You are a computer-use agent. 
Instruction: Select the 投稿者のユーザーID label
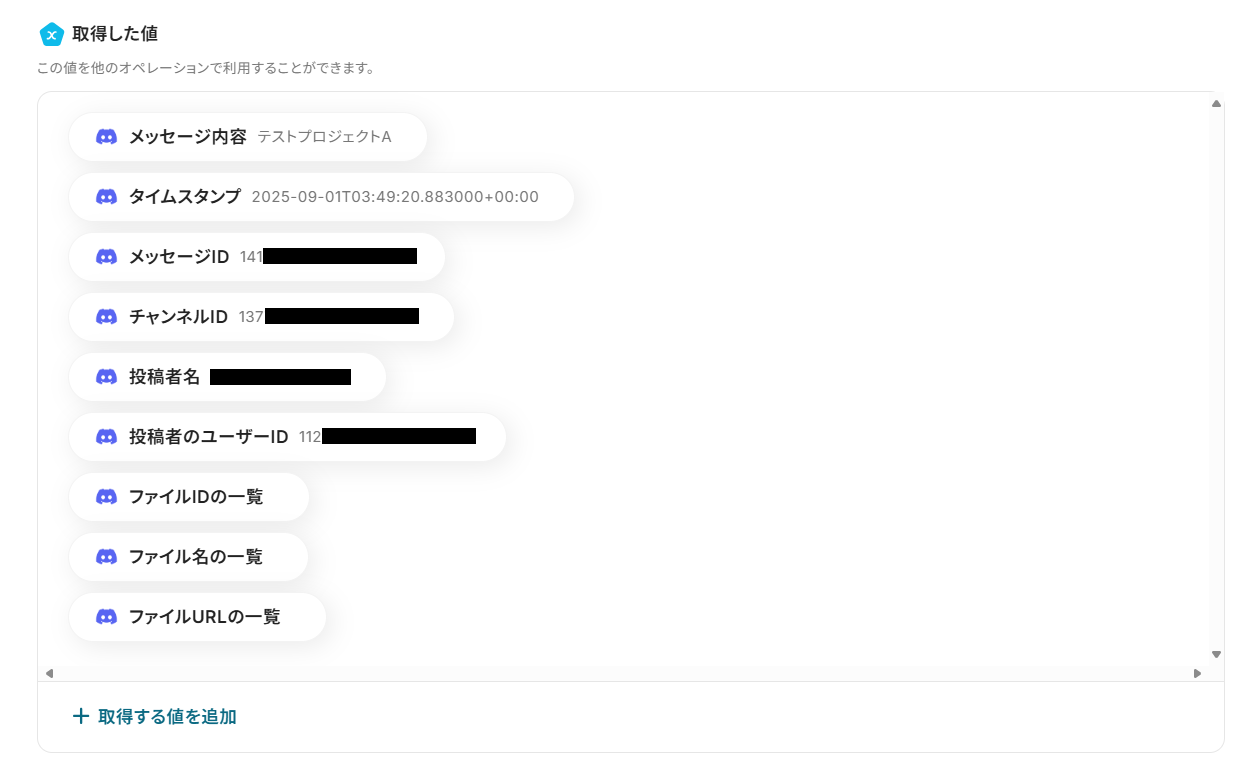[208, 437]
